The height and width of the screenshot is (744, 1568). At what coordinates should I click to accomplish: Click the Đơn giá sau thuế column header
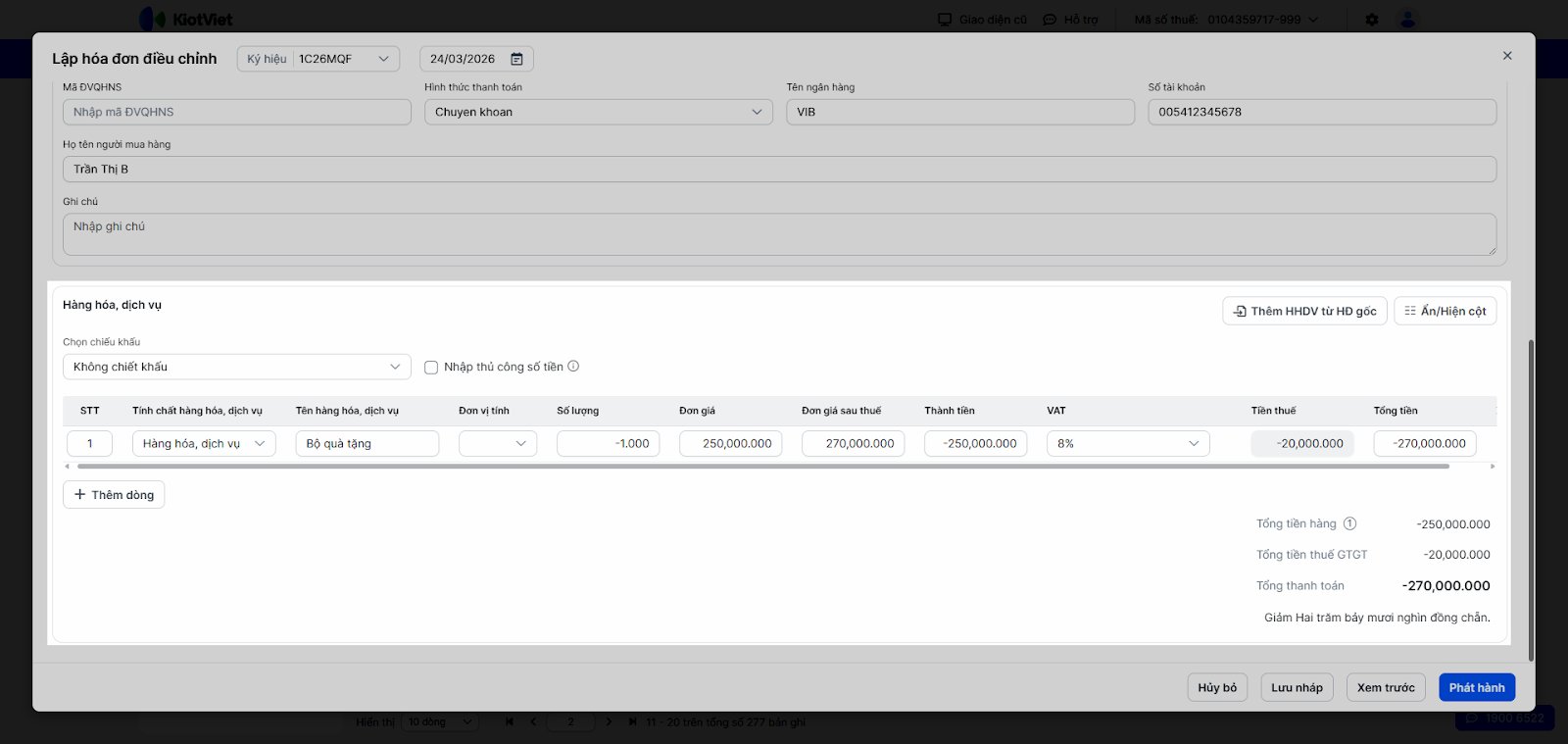[x=841, y=411]
